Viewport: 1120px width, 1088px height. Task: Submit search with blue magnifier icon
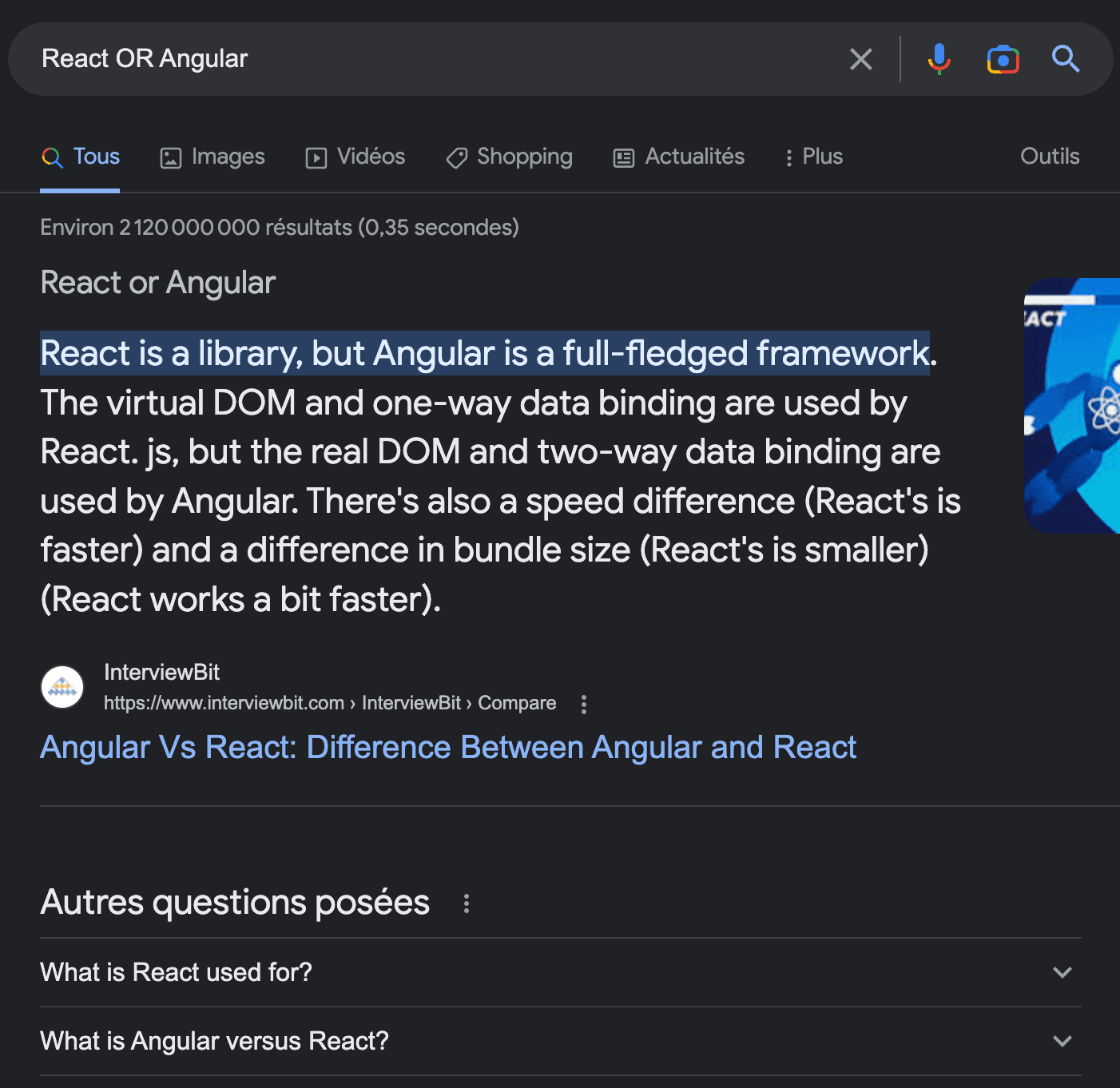tap(1066, 58)
